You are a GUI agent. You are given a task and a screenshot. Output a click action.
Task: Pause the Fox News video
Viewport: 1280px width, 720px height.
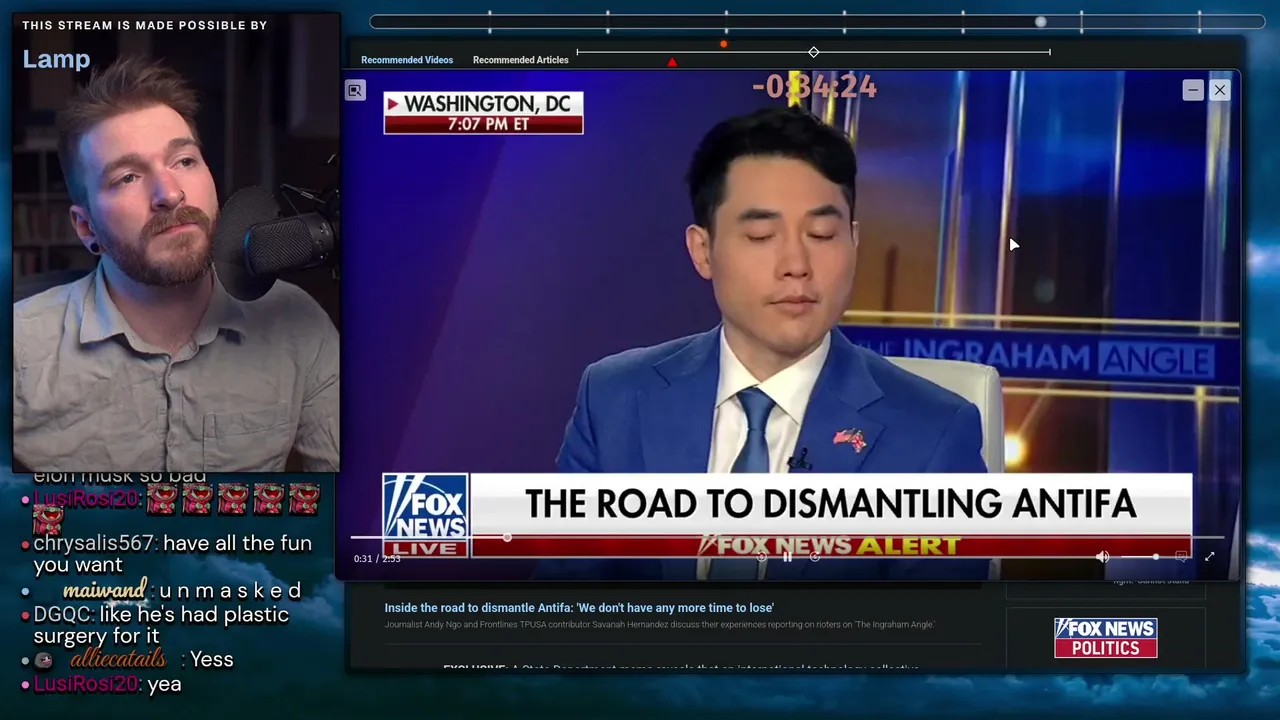coord(787,557)
